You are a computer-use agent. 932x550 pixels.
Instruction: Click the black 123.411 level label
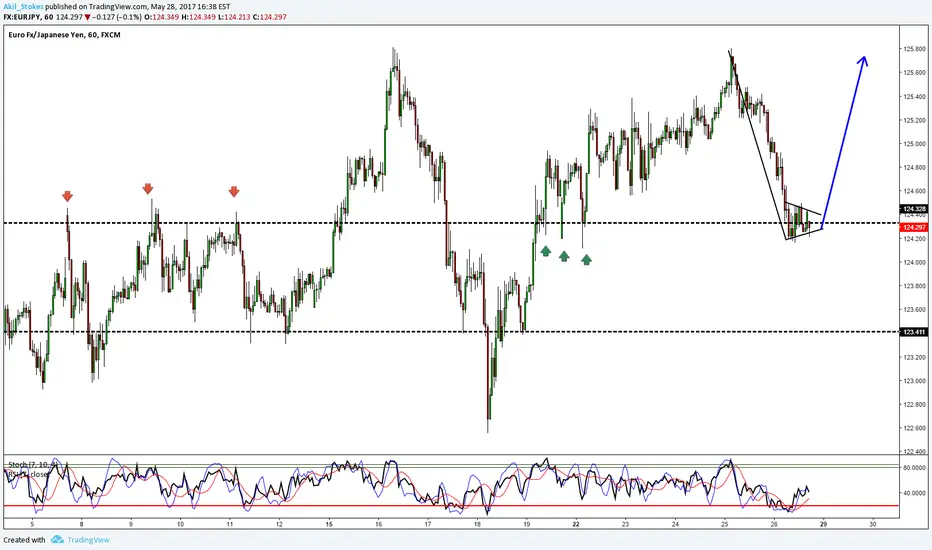click(x=914, y=332)
